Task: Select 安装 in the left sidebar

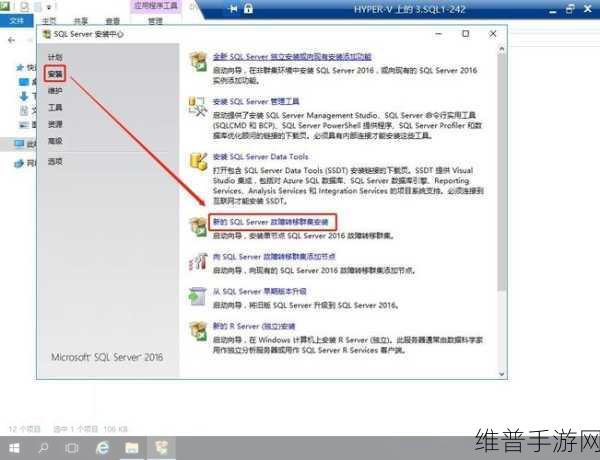Action: [x=55, y=74]
